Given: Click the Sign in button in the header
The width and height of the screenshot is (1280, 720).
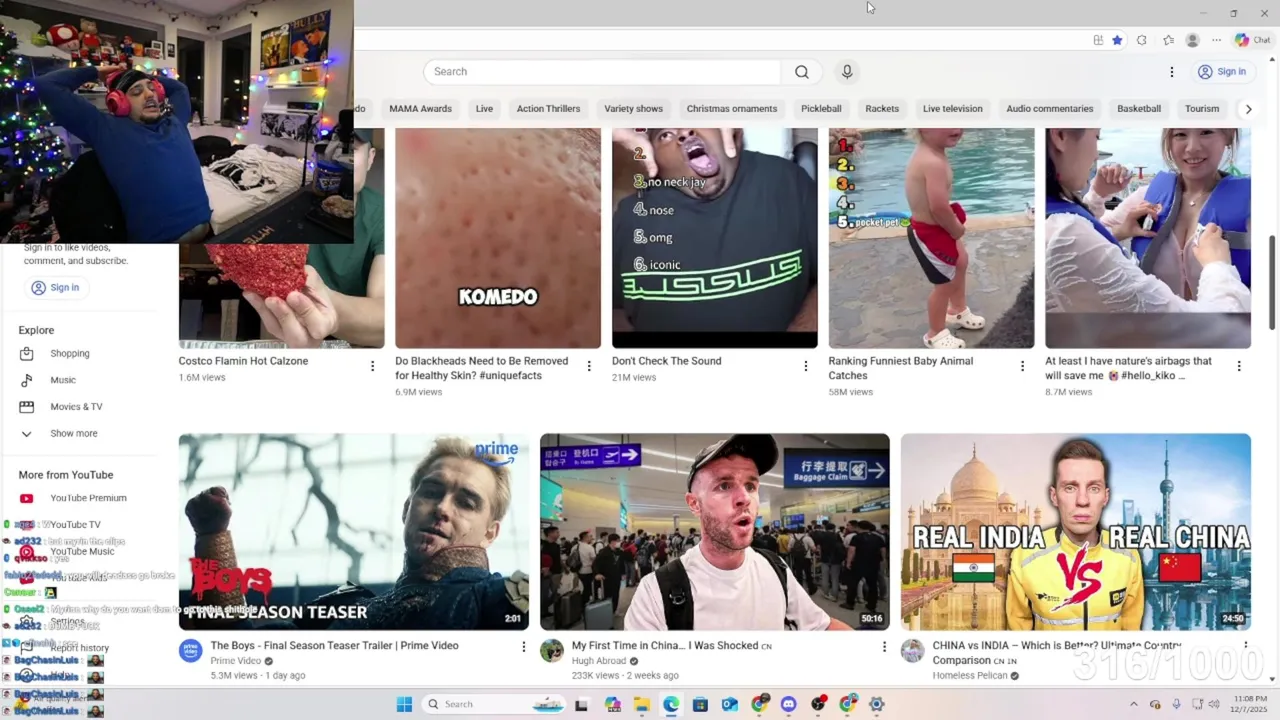Looking at the screenshot, I should pyautogui.click(x=1221, y=72).
